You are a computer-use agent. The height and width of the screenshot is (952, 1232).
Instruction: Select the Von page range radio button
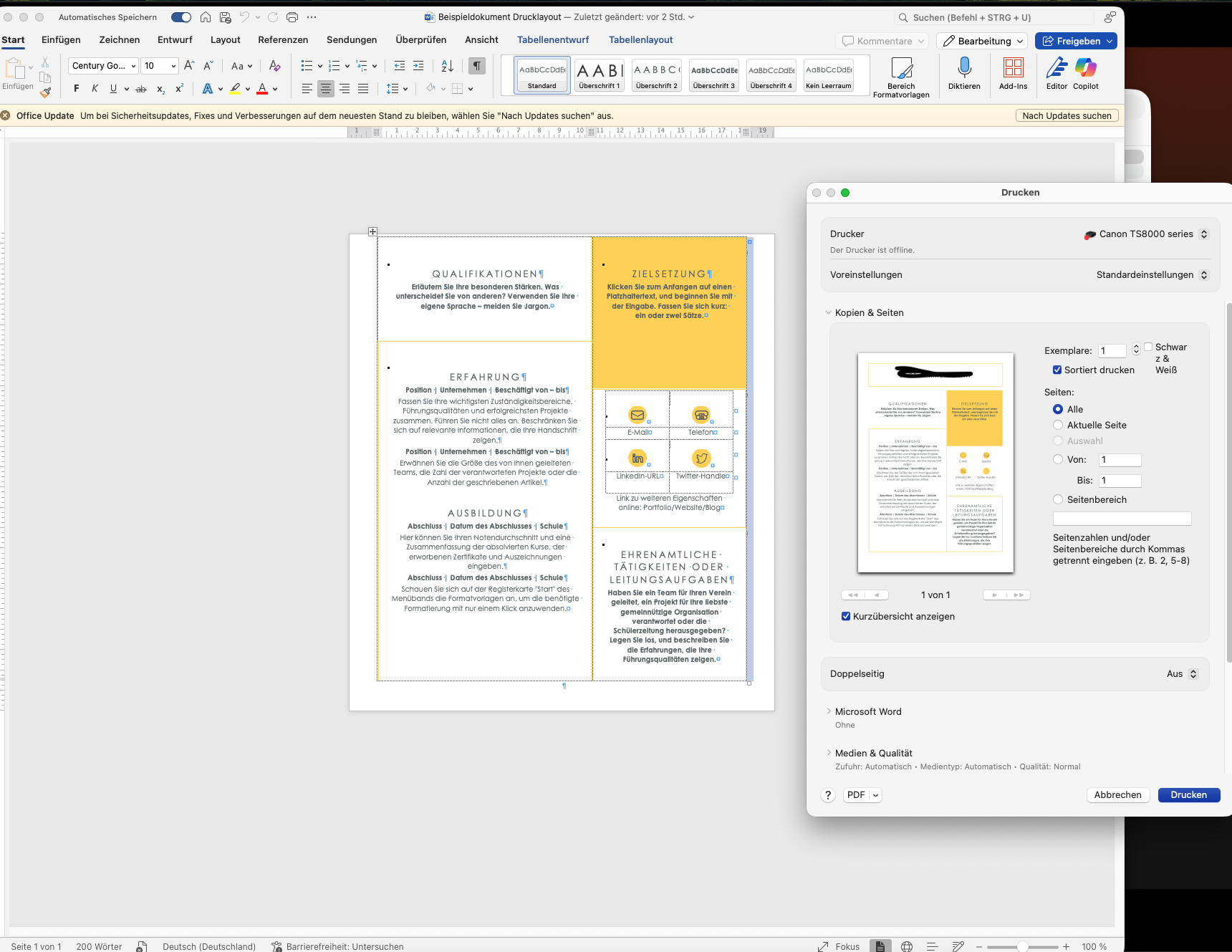click(1058, 460)
